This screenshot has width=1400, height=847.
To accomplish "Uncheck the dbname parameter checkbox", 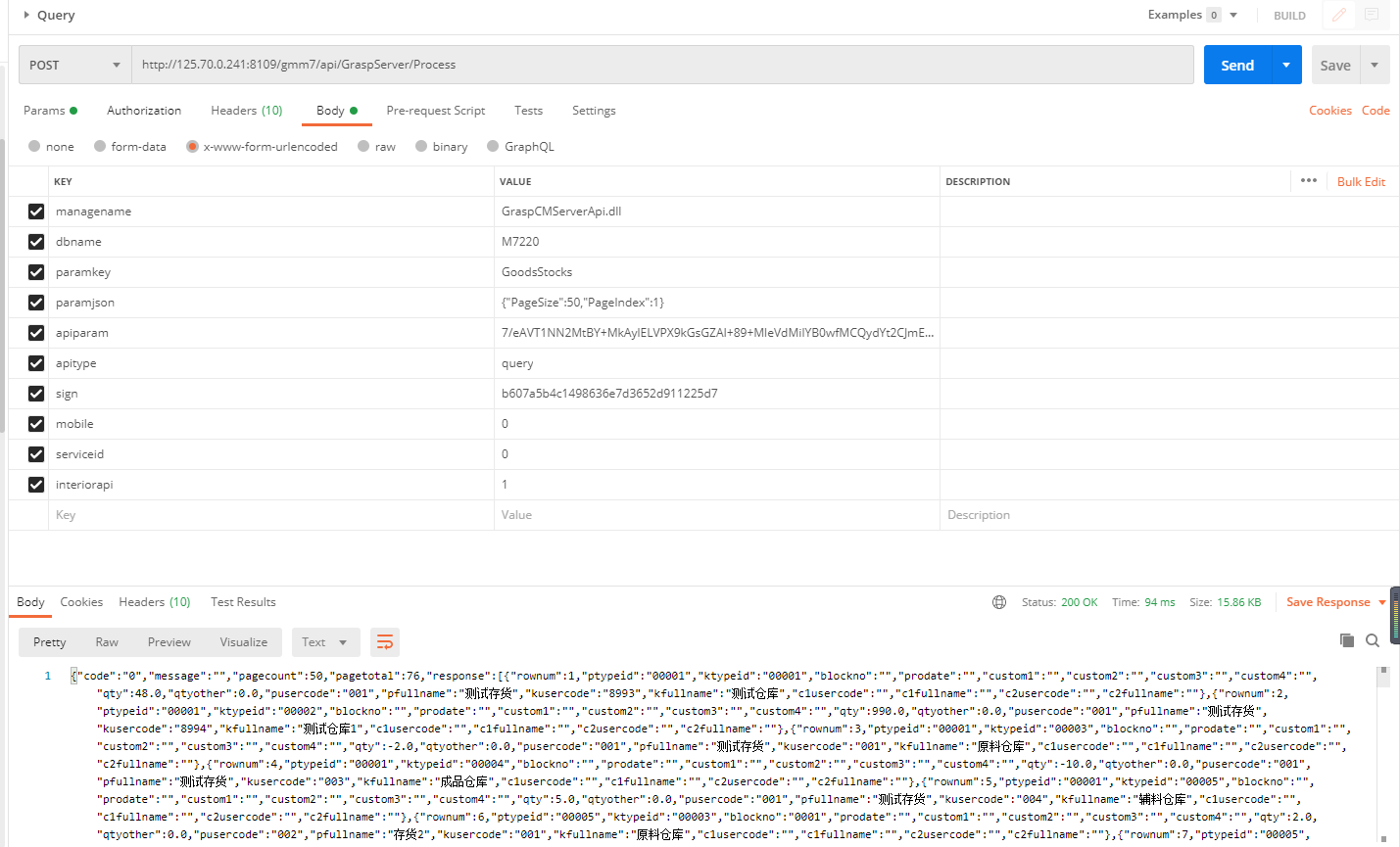I will [36, 242].
